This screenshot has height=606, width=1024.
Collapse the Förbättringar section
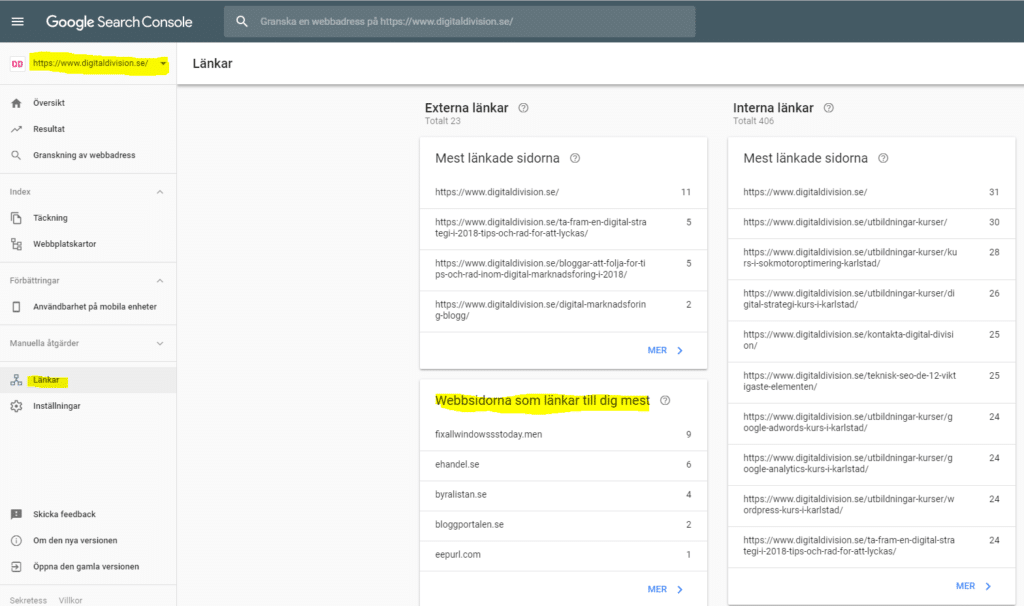pyautogui.click(x=160, y=281)
